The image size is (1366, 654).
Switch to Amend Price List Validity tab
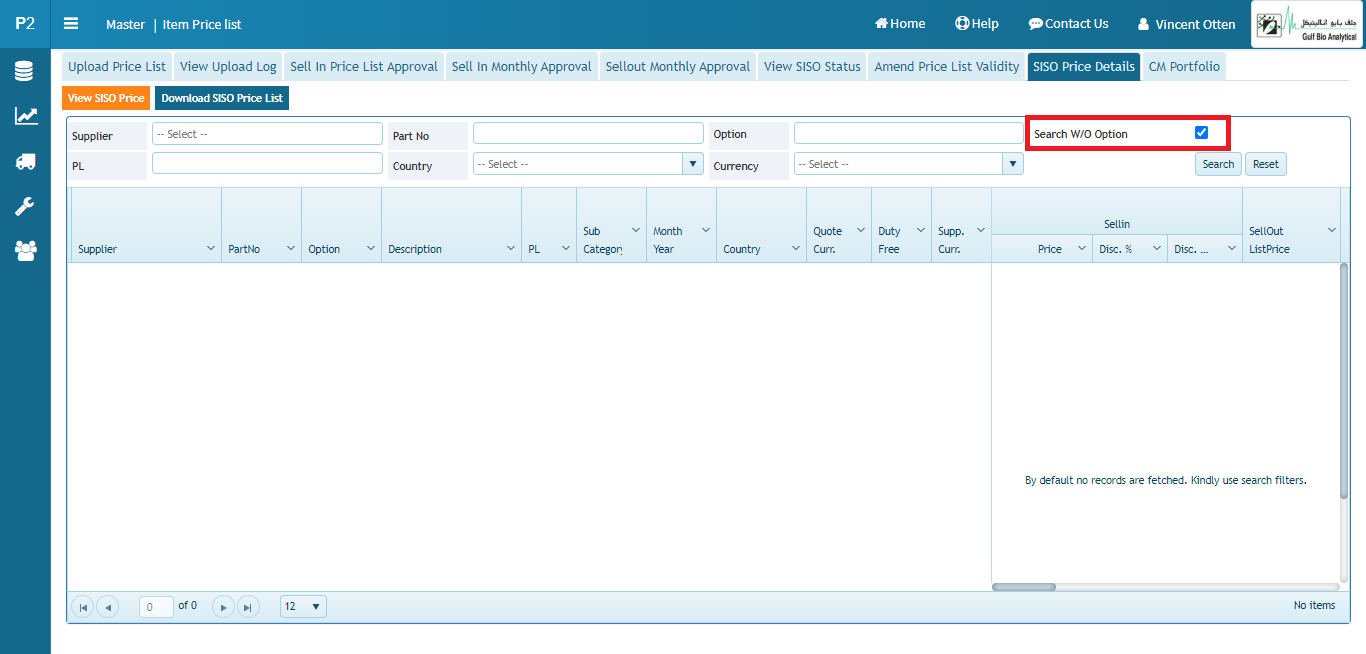coord(947,66)
